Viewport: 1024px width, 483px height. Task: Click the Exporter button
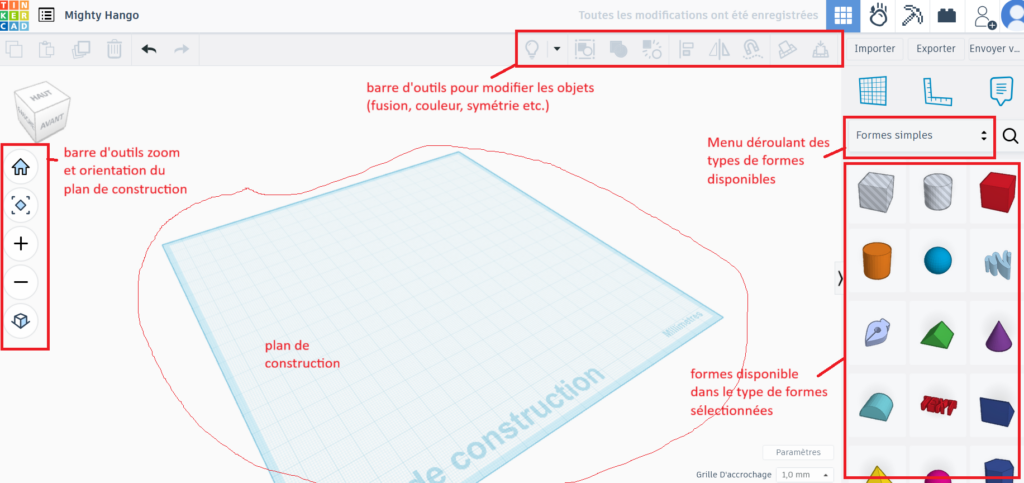tap(935, 48)
